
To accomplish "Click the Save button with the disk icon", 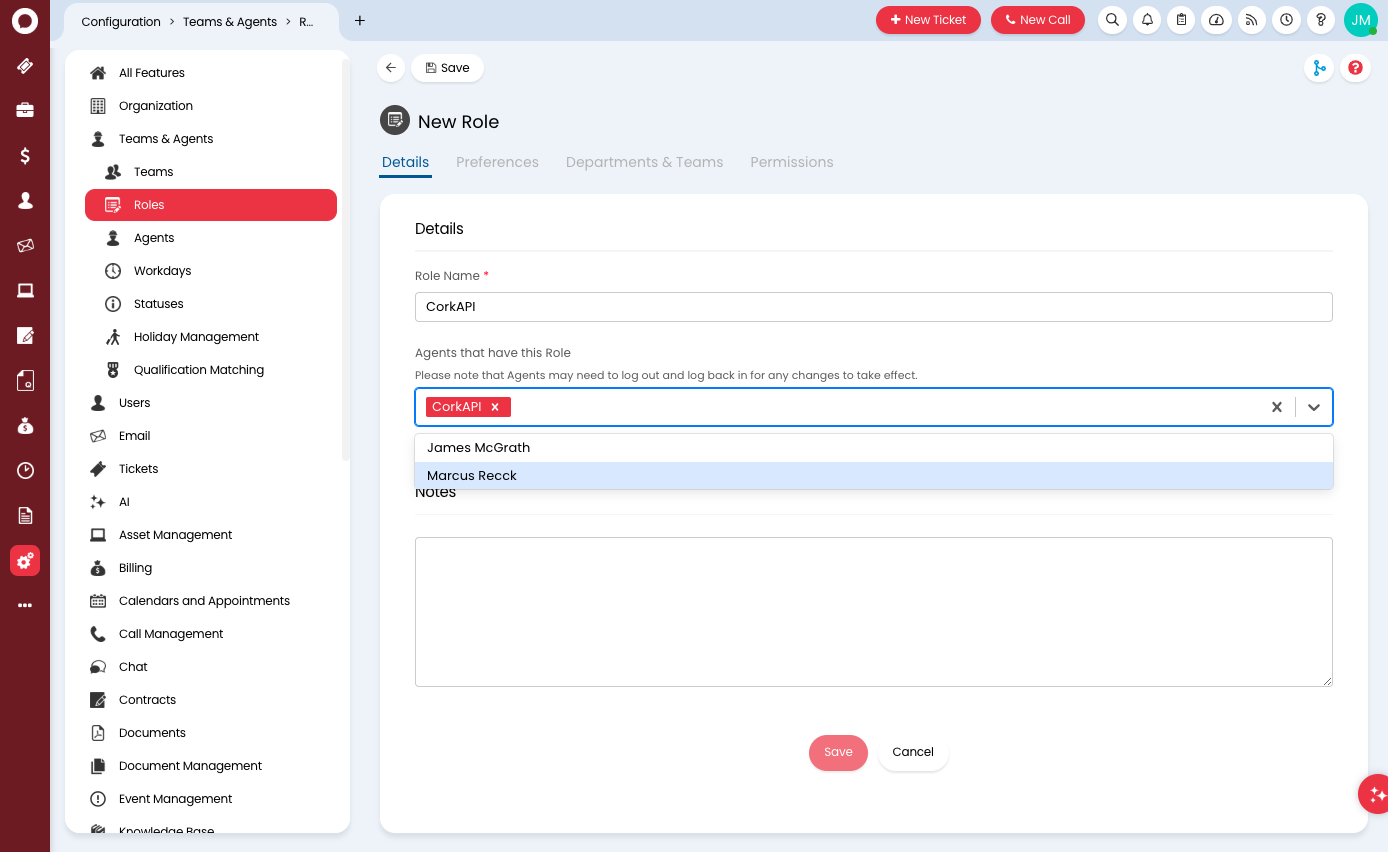I will [447, 68].
